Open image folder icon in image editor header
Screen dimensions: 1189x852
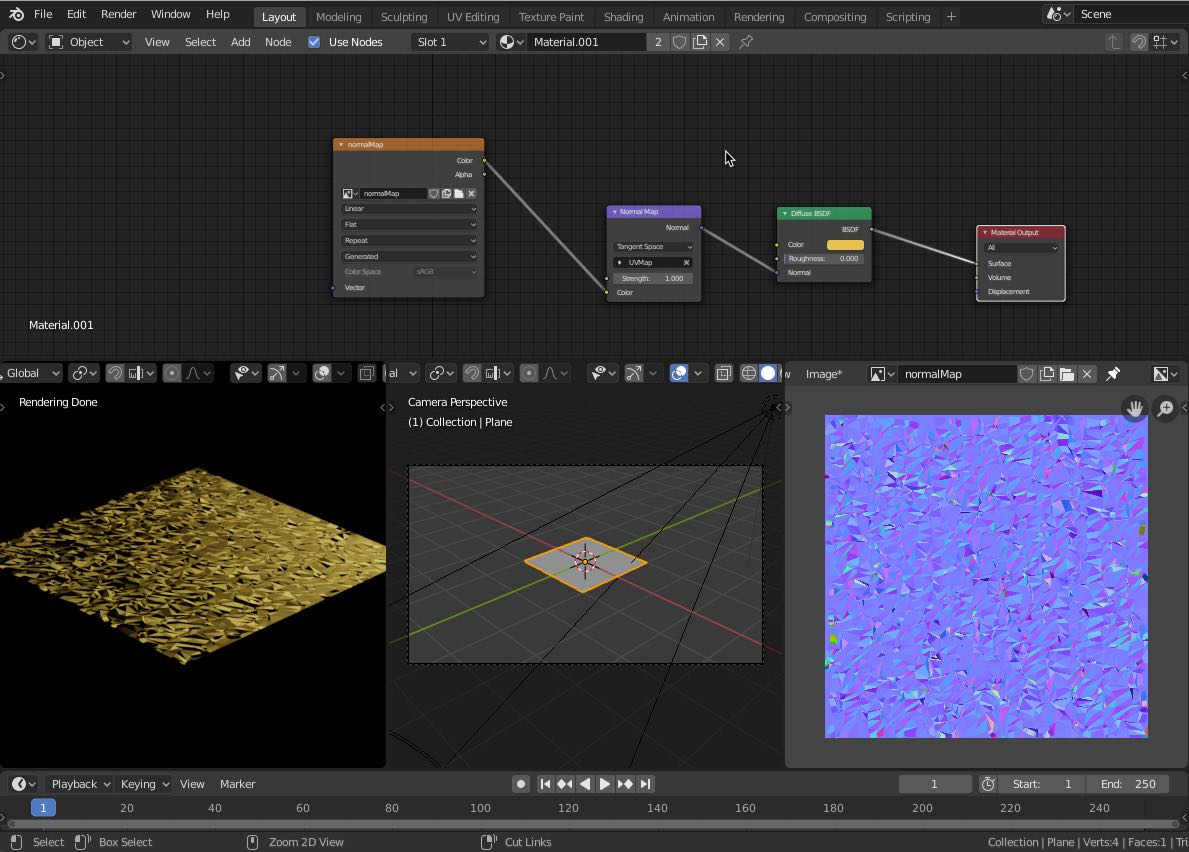1067,374
